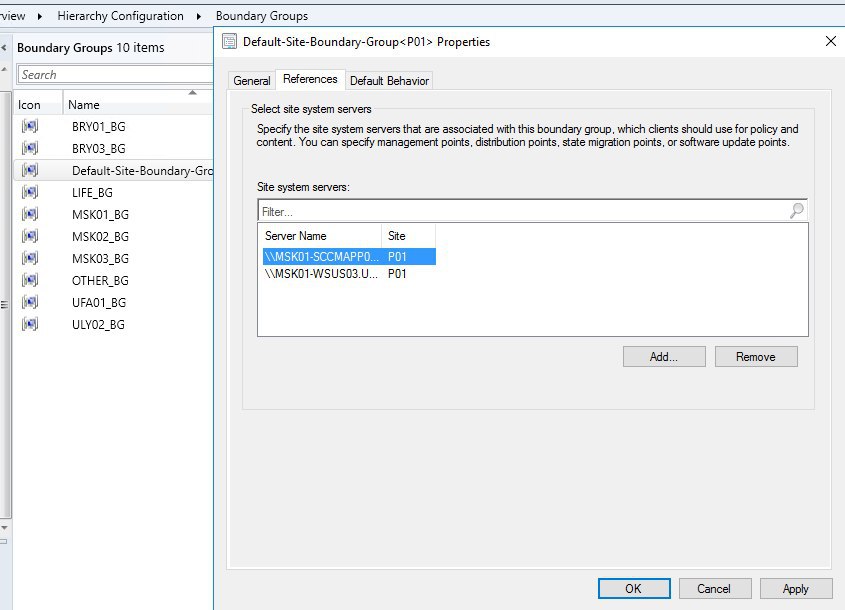This screenshot has width=845, height=610.
Task: Click the OTHER_BG boundary group icon
Action: [x=30, y=280]
